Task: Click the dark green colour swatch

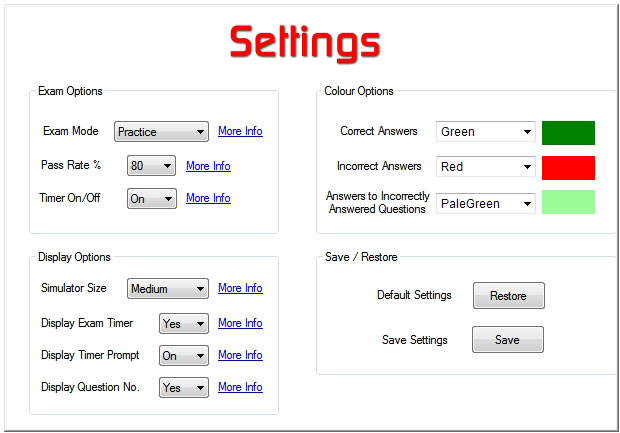Action: tap(568, 133)
